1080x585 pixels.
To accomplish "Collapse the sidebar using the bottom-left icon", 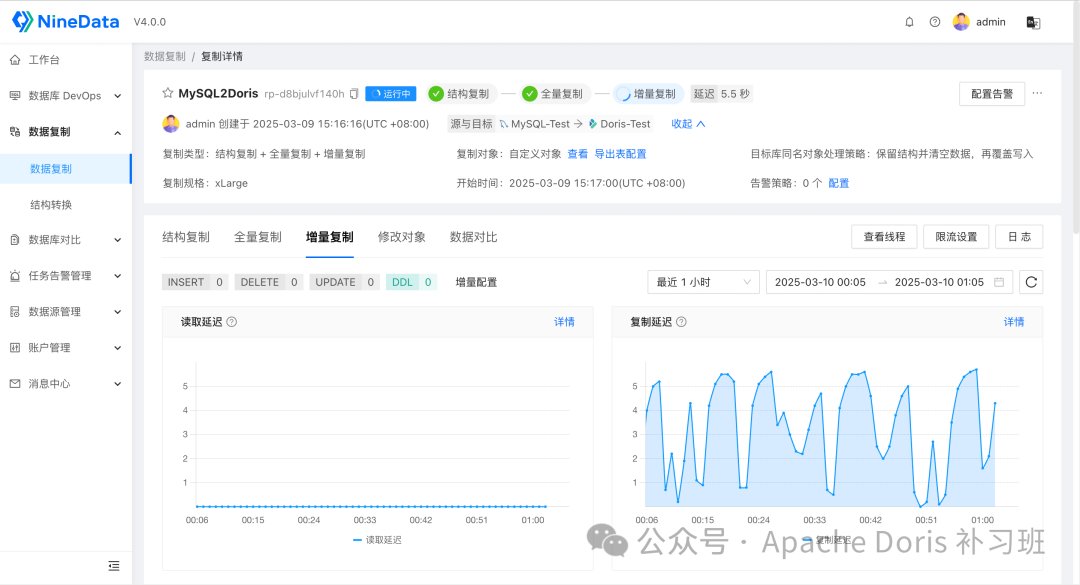I will (114, 566).
